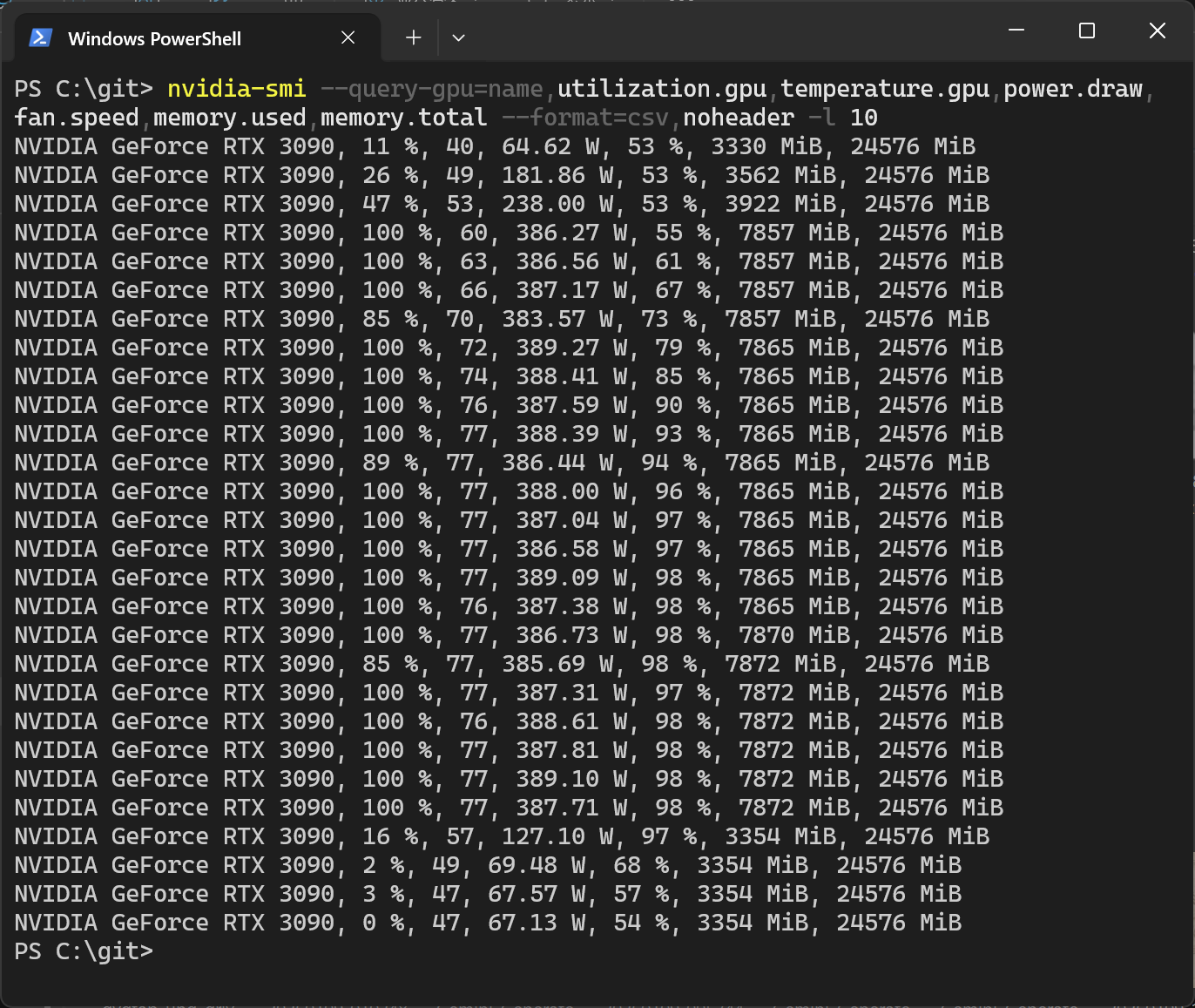Click the 386.44 W power reading
The height and width of the screenshot is (1008, 1195).
tap(557, 463)
